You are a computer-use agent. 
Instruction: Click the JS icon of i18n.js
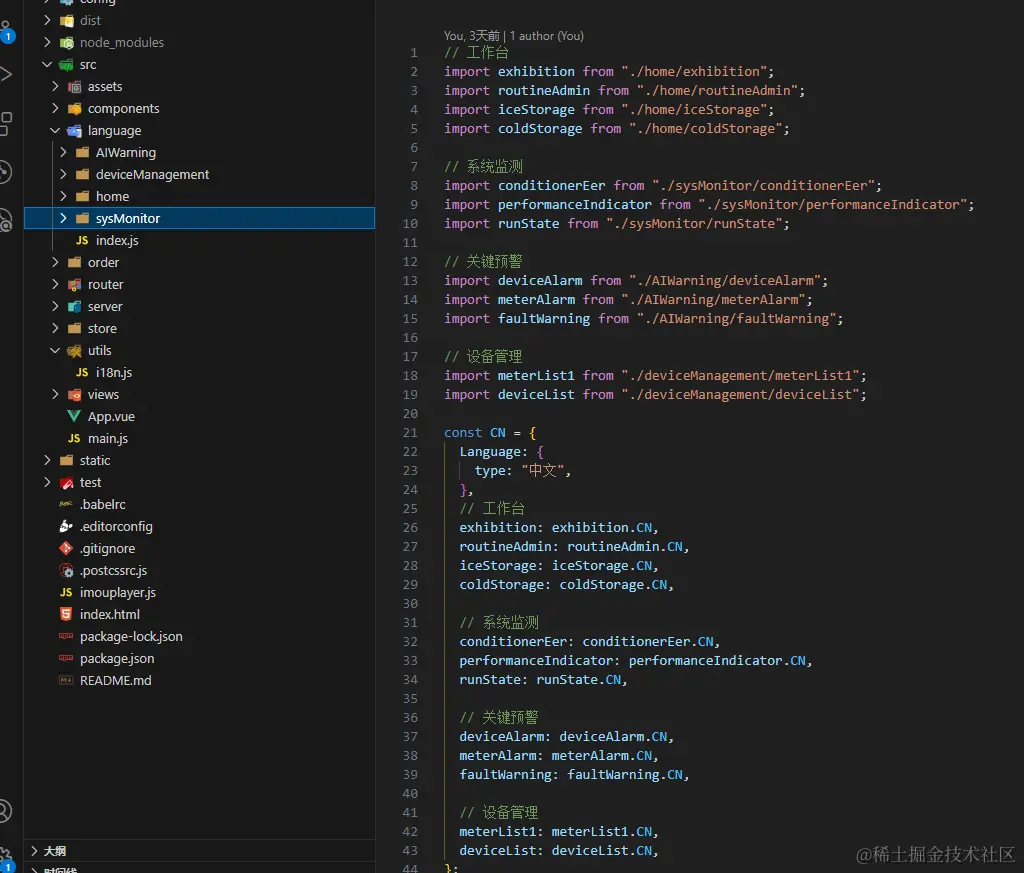(x=82, y=372)
